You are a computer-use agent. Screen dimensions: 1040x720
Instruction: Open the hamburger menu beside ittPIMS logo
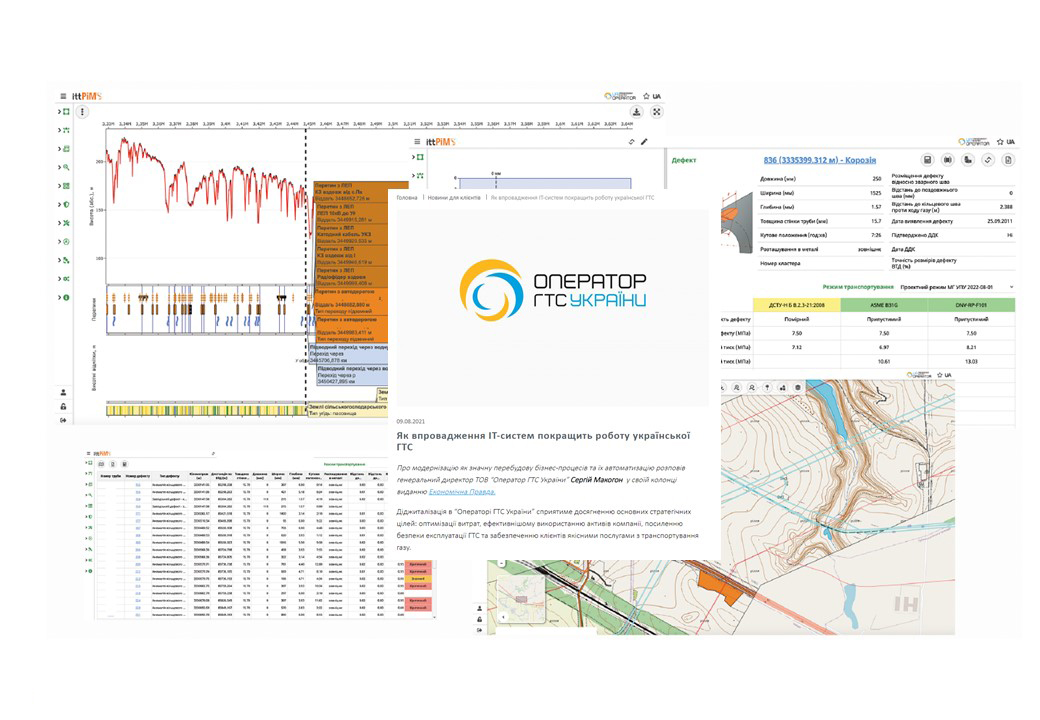coord(63,96)
